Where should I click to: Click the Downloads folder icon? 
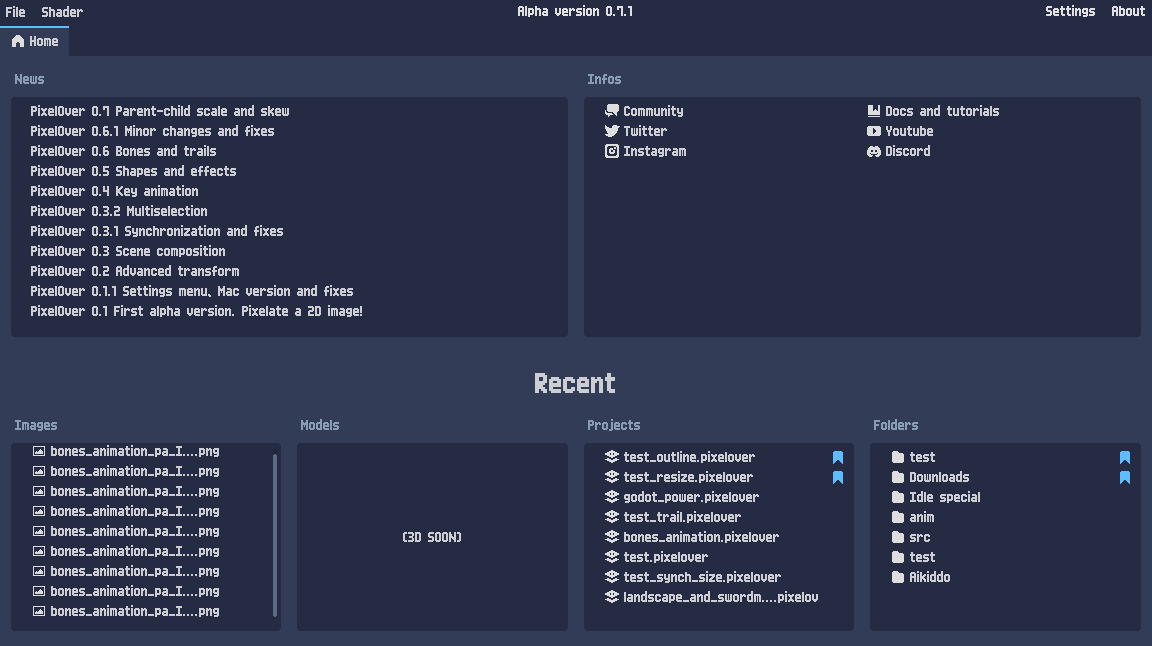click(898, 477)
